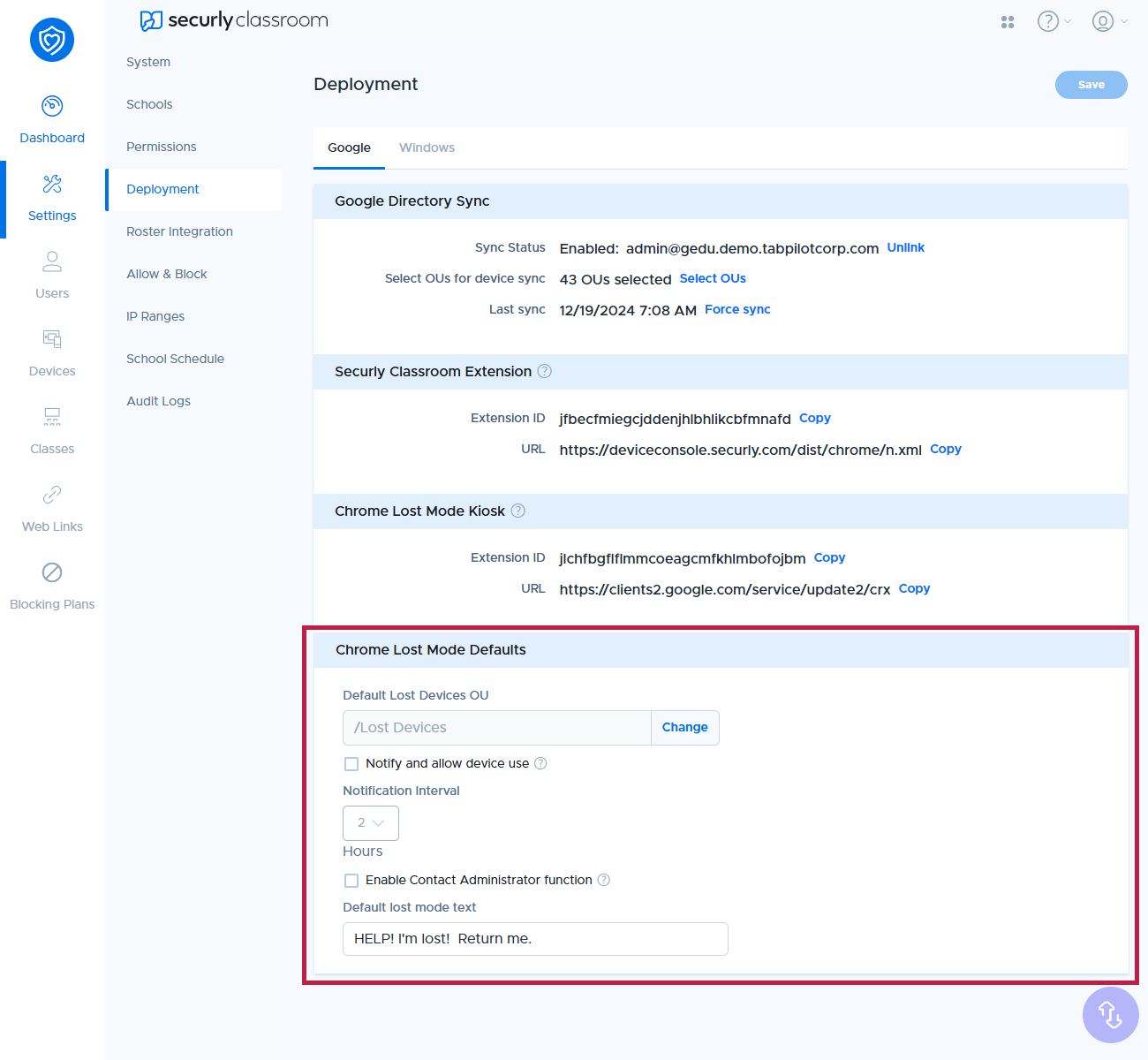The height and width of the screenshot is (1060, 1148).
Task: Click the Dashboard label in sidebar
Action: 52,138
